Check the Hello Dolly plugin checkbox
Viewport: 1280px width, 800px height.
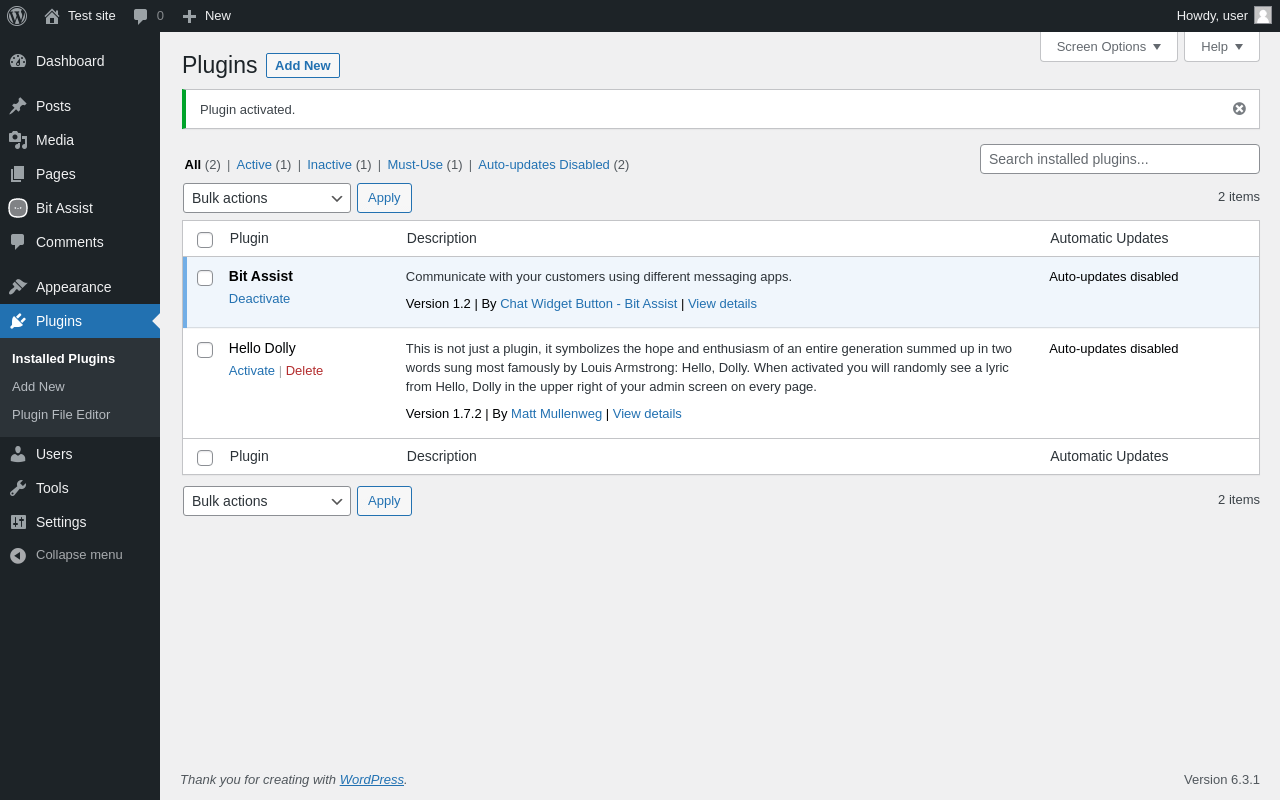point(205,350)
